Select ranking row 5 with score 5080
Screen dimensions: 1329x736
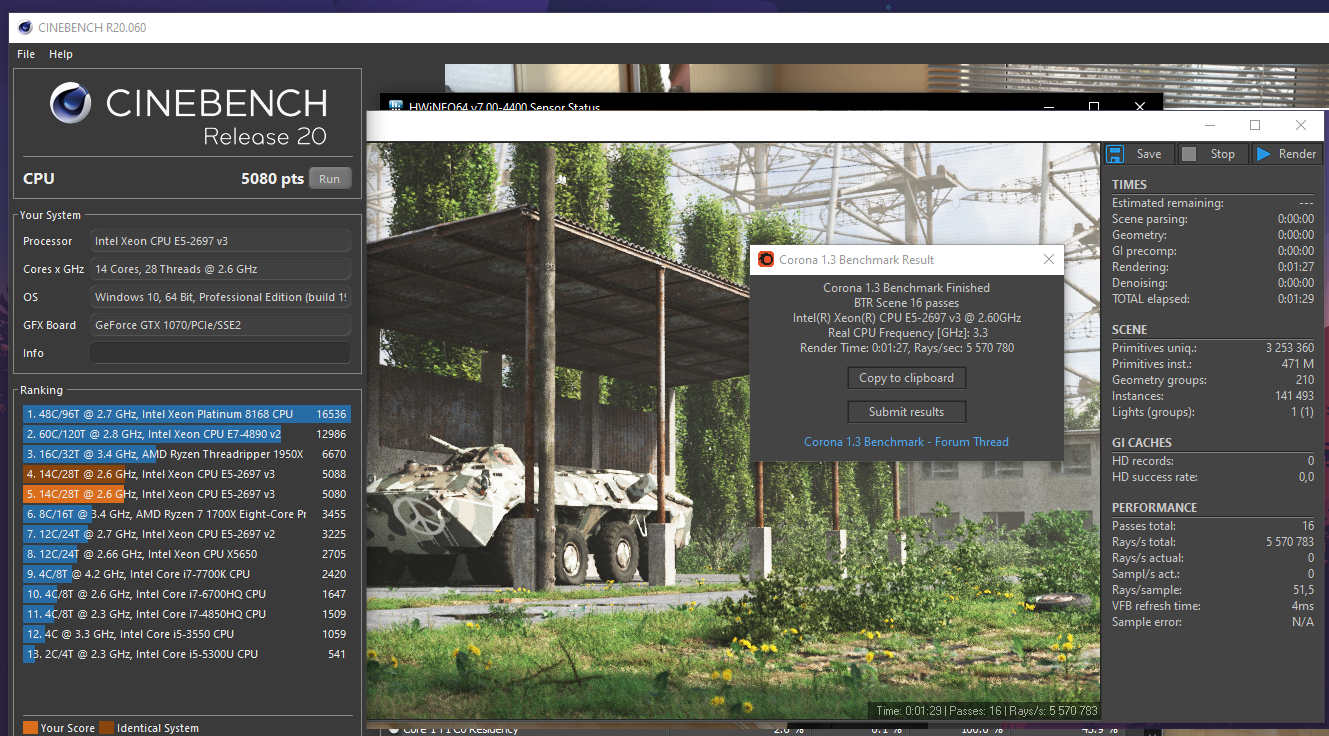[186, 494]
